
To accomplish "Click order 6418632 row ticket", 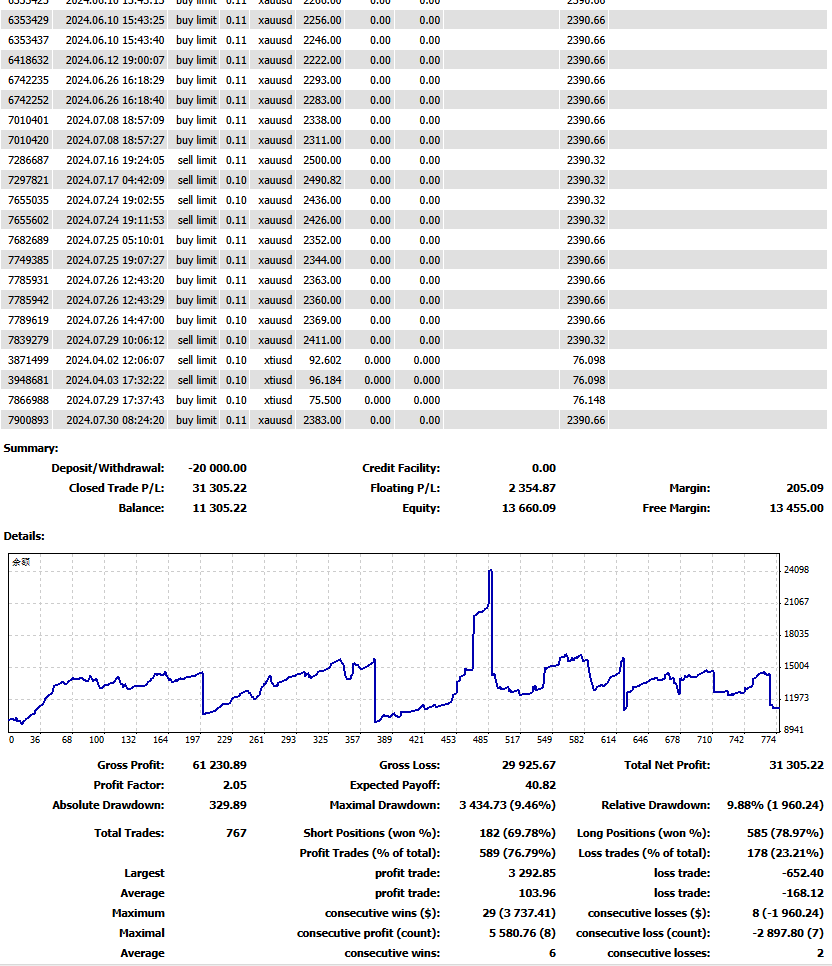I will 28,60.
